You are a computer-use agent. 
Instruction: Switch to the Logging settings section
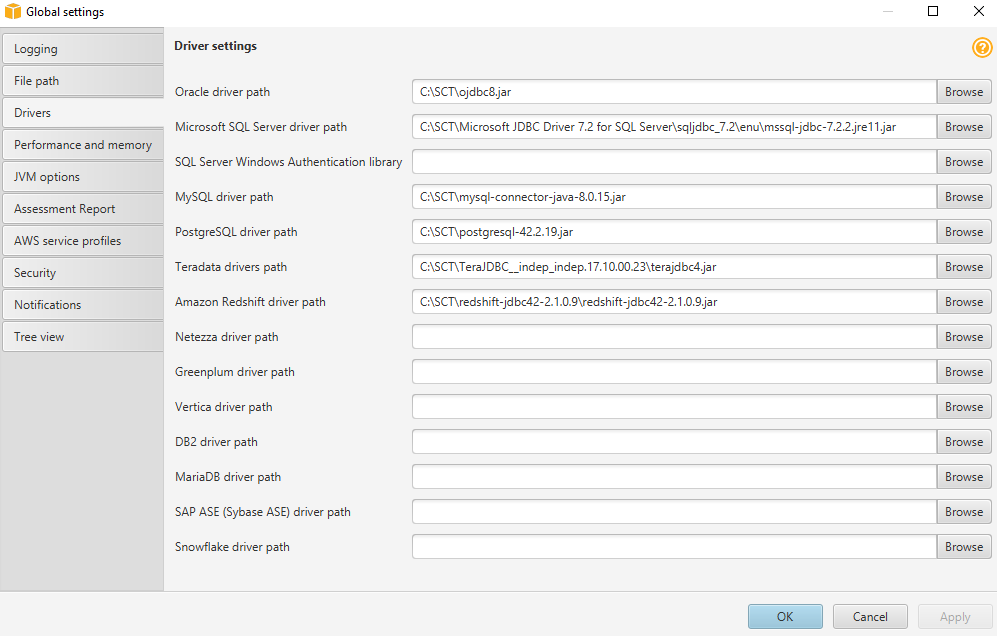click(x=82, y=48)
